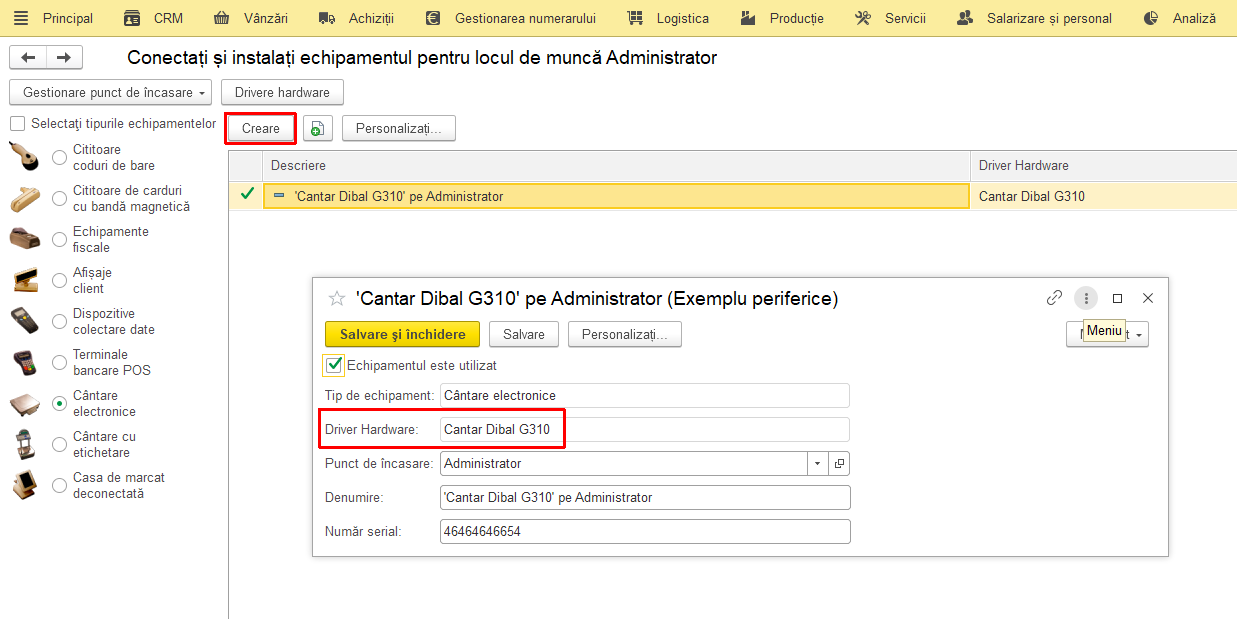Click the magnetic card reader icon
1237x619 pixels.
pos(24,199)
